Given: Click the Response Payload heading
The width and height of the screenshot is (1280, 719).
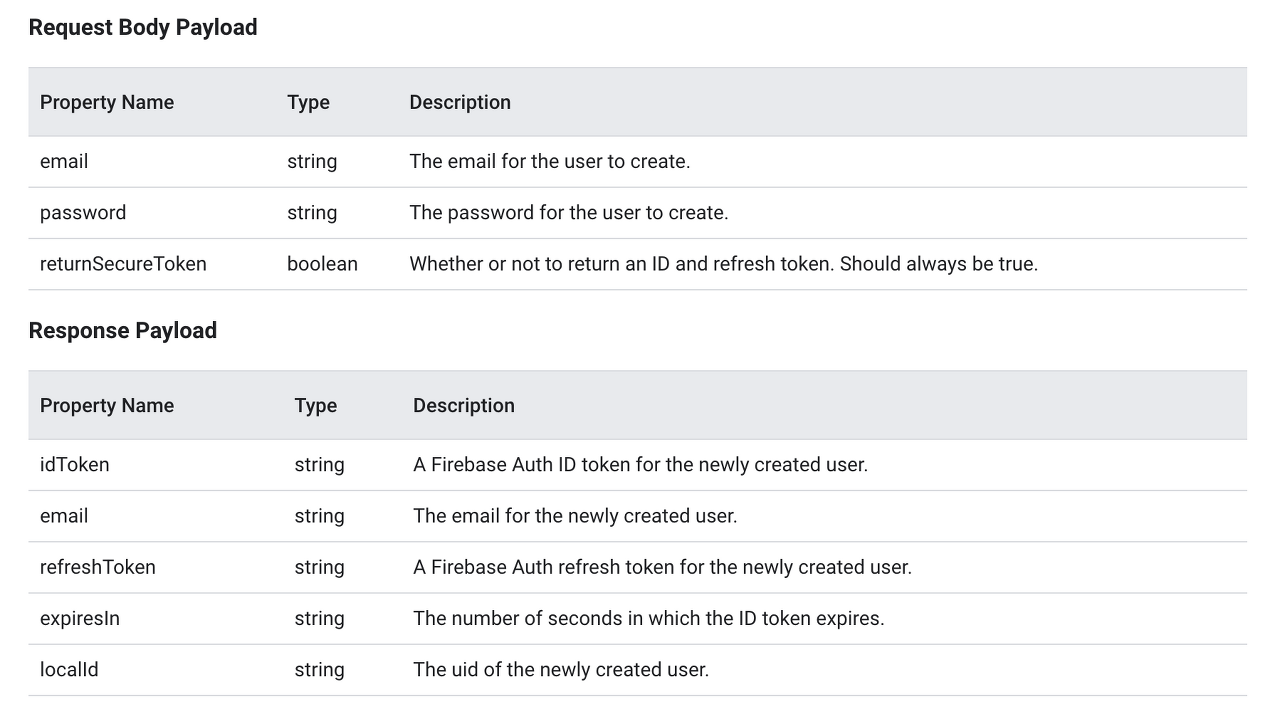Looking at the screenshot, I should 123,331.
